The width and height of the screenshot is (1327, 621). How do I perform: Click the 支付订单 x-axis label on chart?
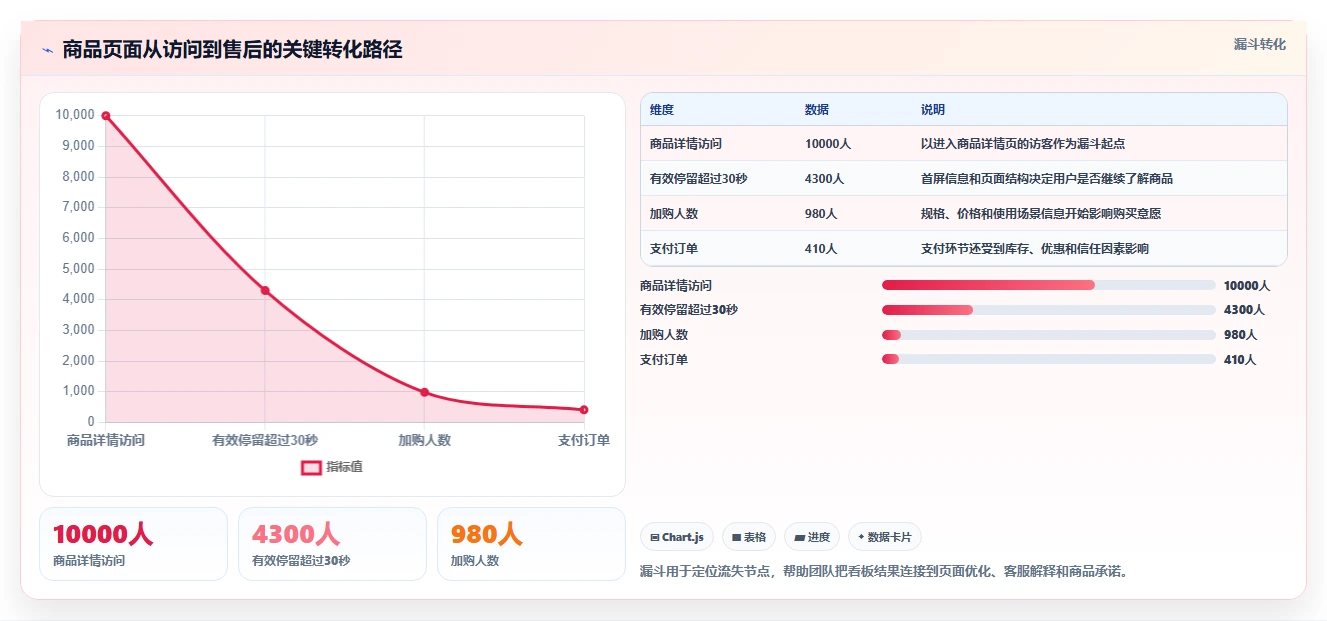tap(584, 440)
